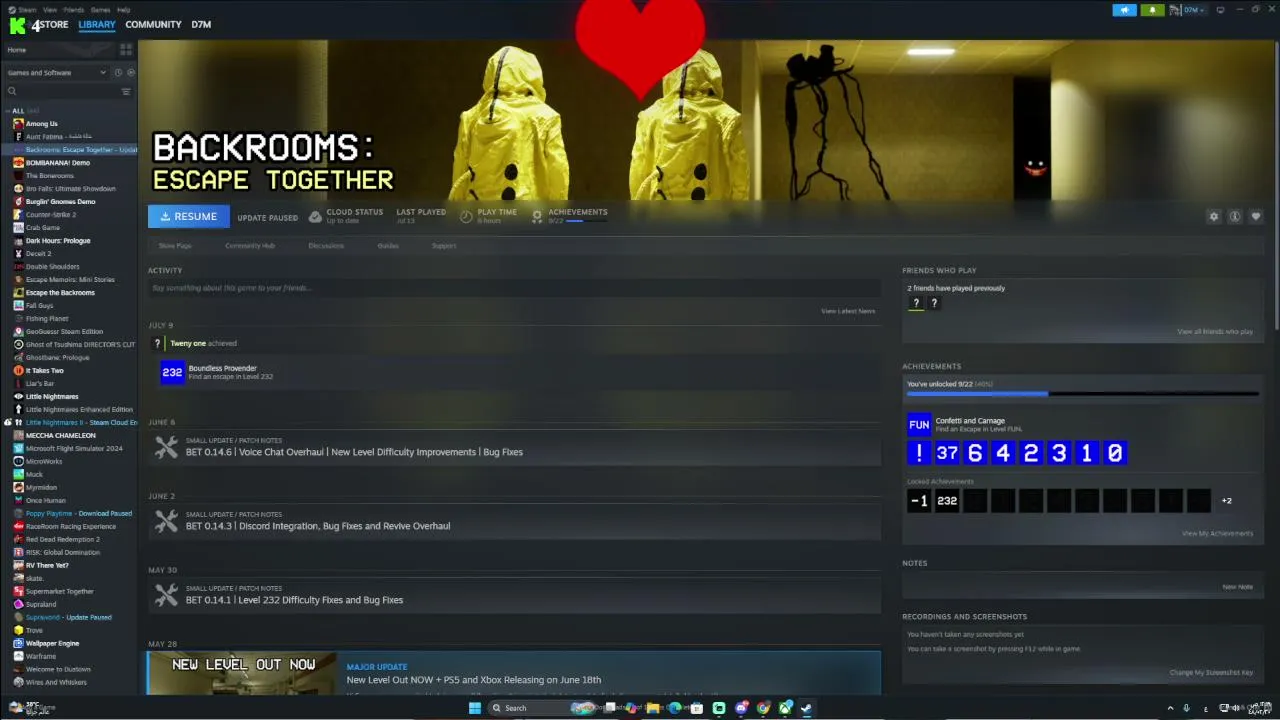
Task: Show hidden tray icons chevron
Action: click(1171, 708)
